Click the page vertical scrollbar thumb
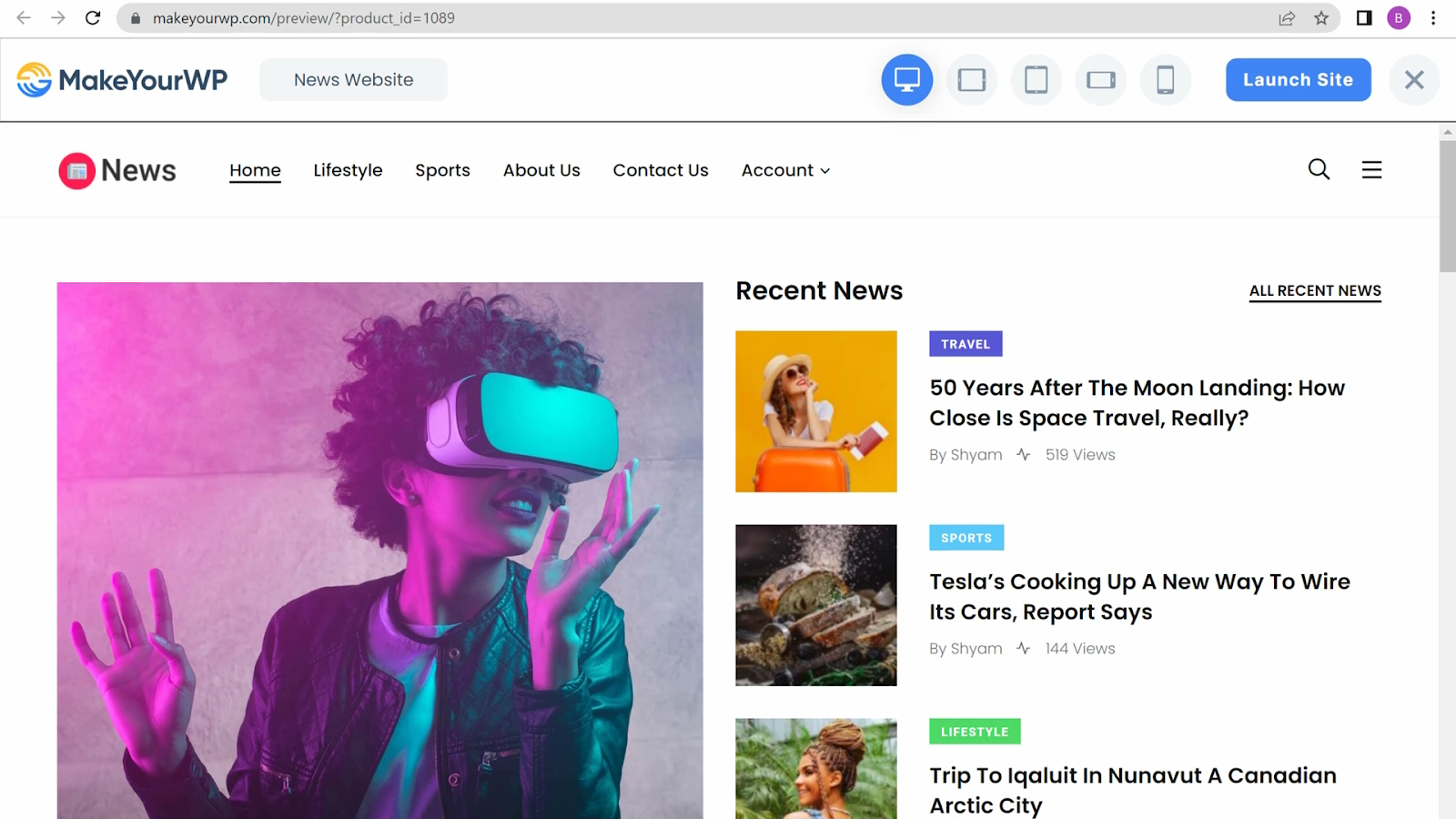1456x819 pixels. point(1448,206)
